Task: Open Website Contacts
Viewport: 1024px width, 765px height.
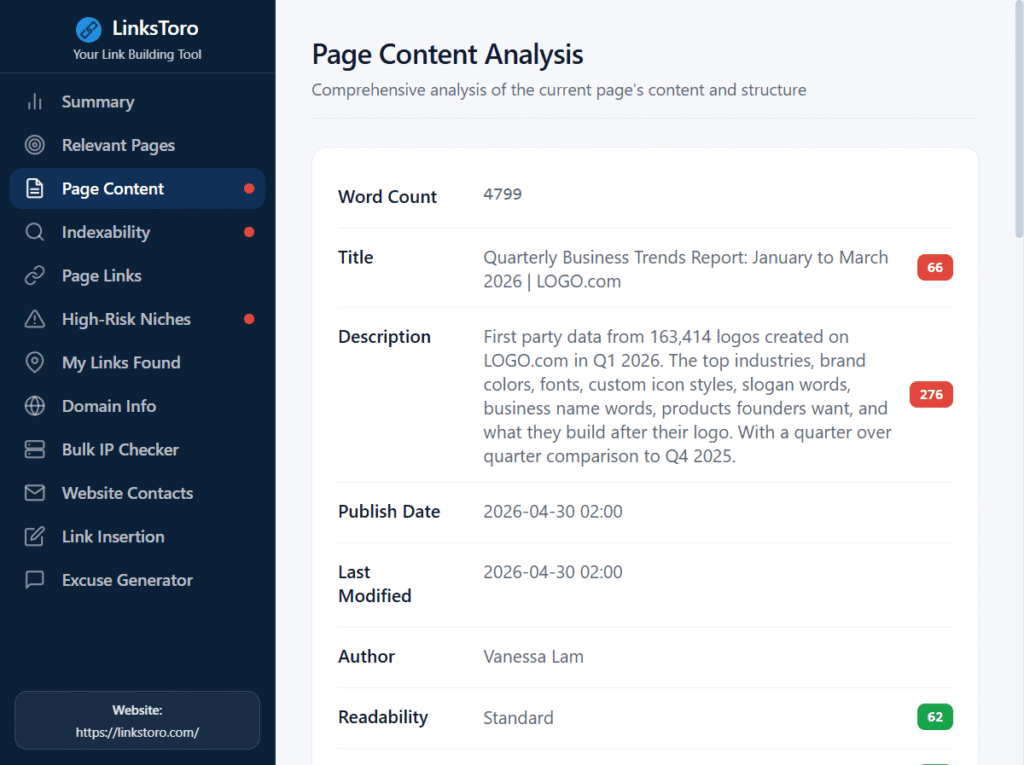Action: coord(137,493)
